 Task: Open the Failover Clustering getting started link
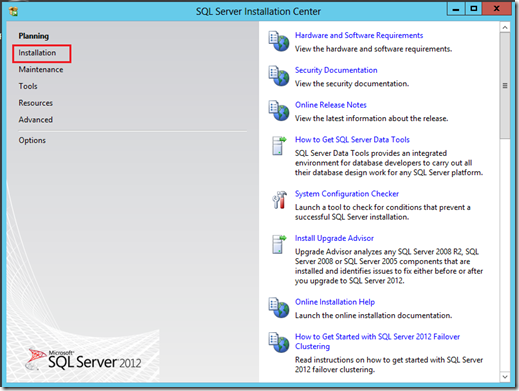[377, 341]
